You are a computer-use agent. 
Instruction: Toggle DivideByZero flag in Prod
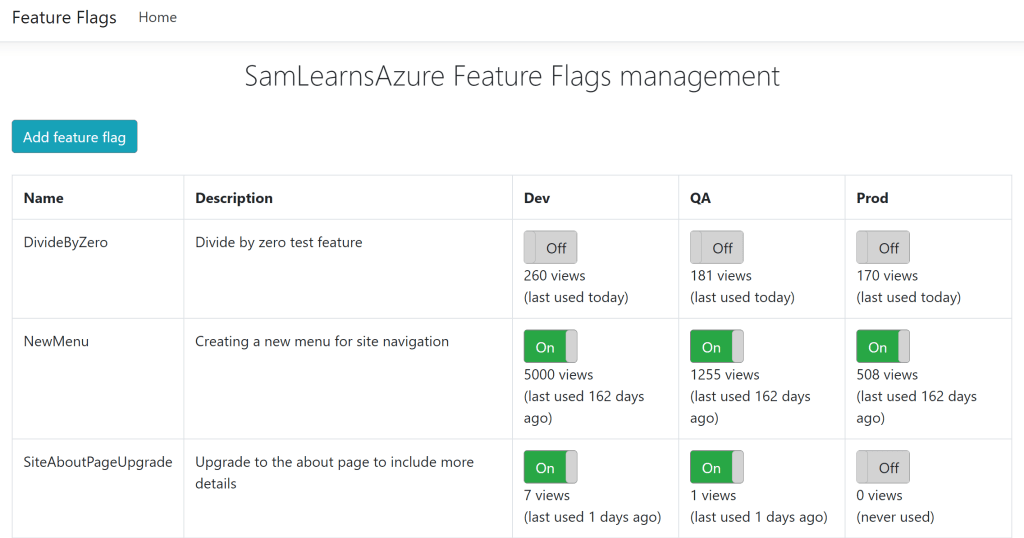click(883, 248)
